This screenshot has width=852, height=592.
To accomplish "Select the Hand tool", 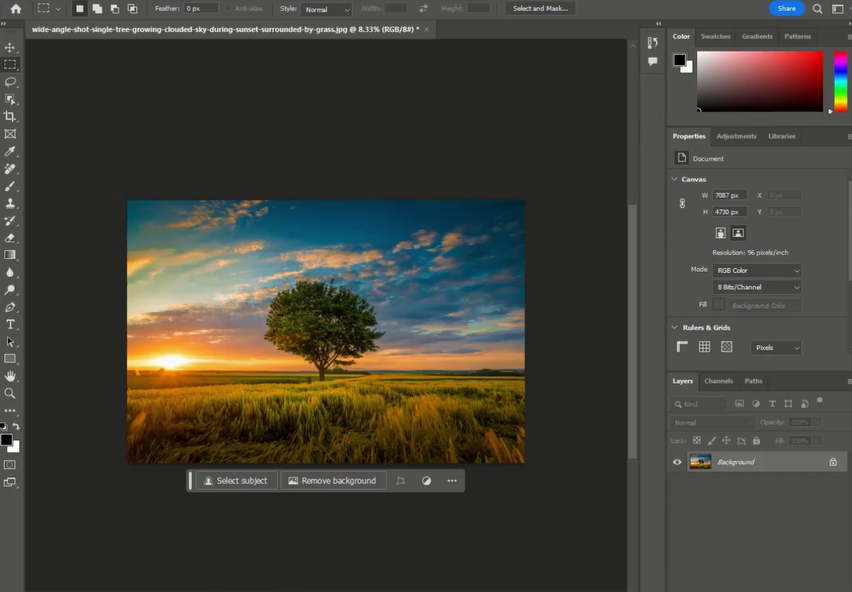I will [x=10, y=376].
